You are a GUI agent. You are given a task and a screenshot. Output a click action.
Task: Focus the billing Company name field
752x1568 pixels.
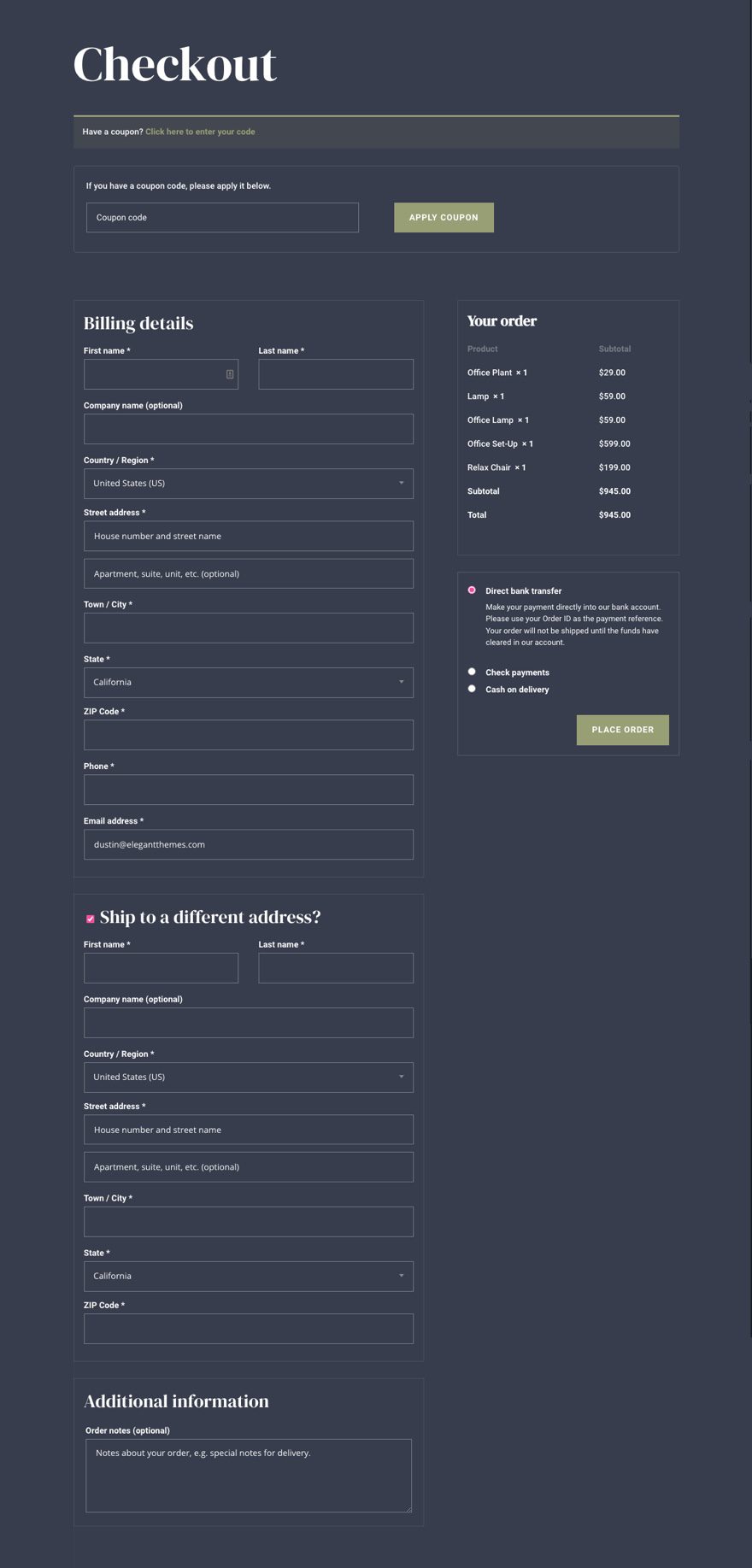(248, 429)
